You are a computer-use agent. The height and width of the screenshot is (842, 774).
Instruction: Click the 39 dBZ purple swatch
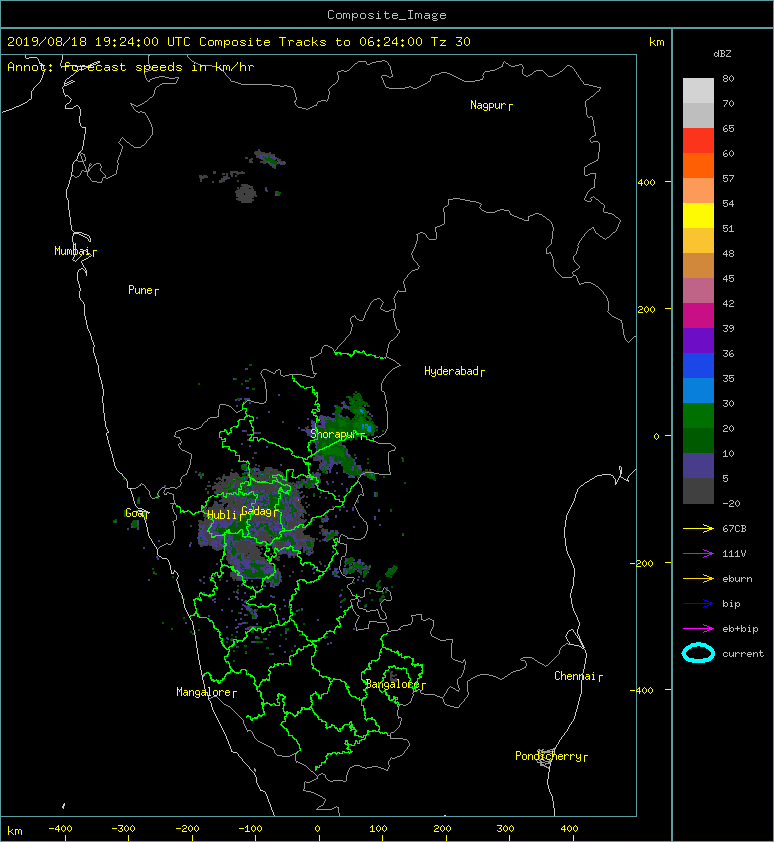pyautogui.click(x=698, y=340)
